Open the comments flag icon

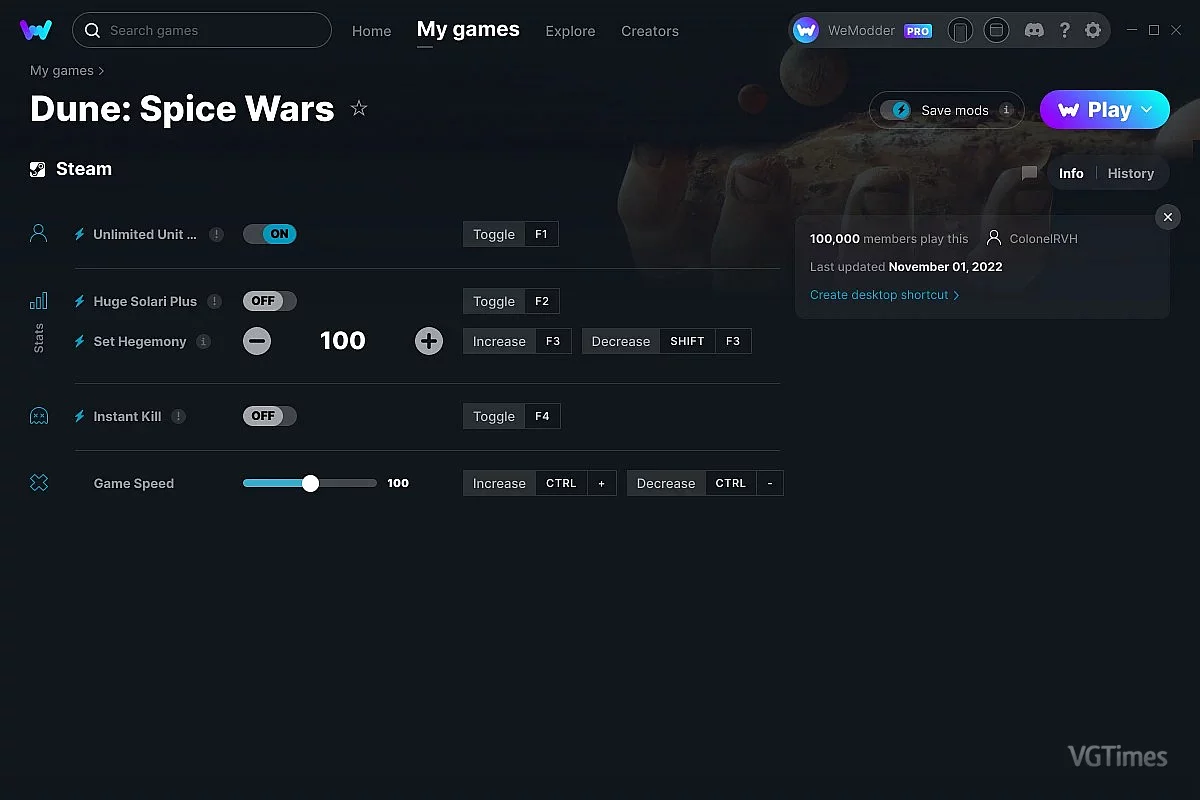click(x=1029, y=173)
